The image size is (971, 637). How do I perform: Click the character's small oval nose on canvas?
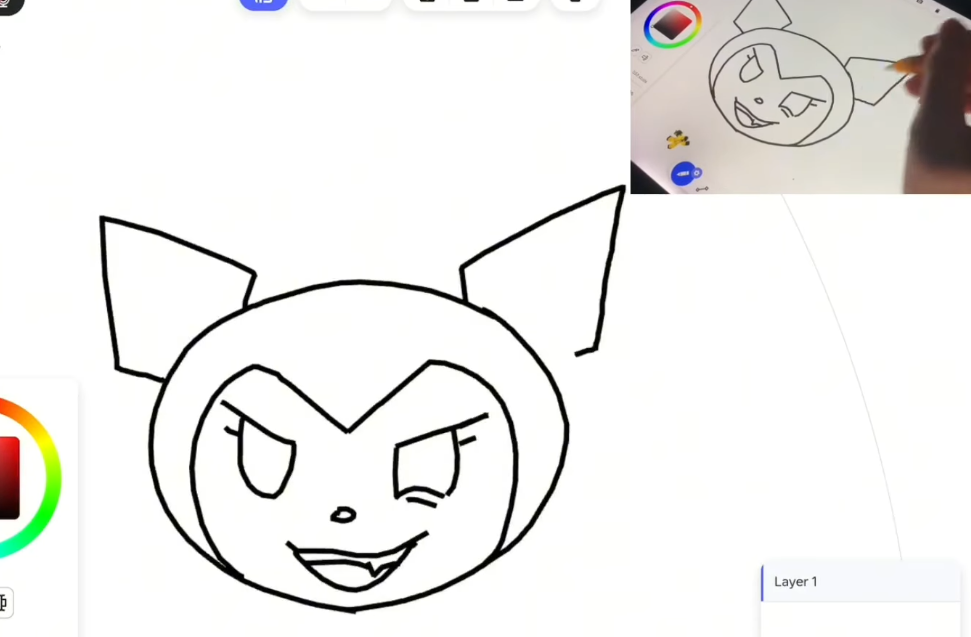tap(343, 515)
